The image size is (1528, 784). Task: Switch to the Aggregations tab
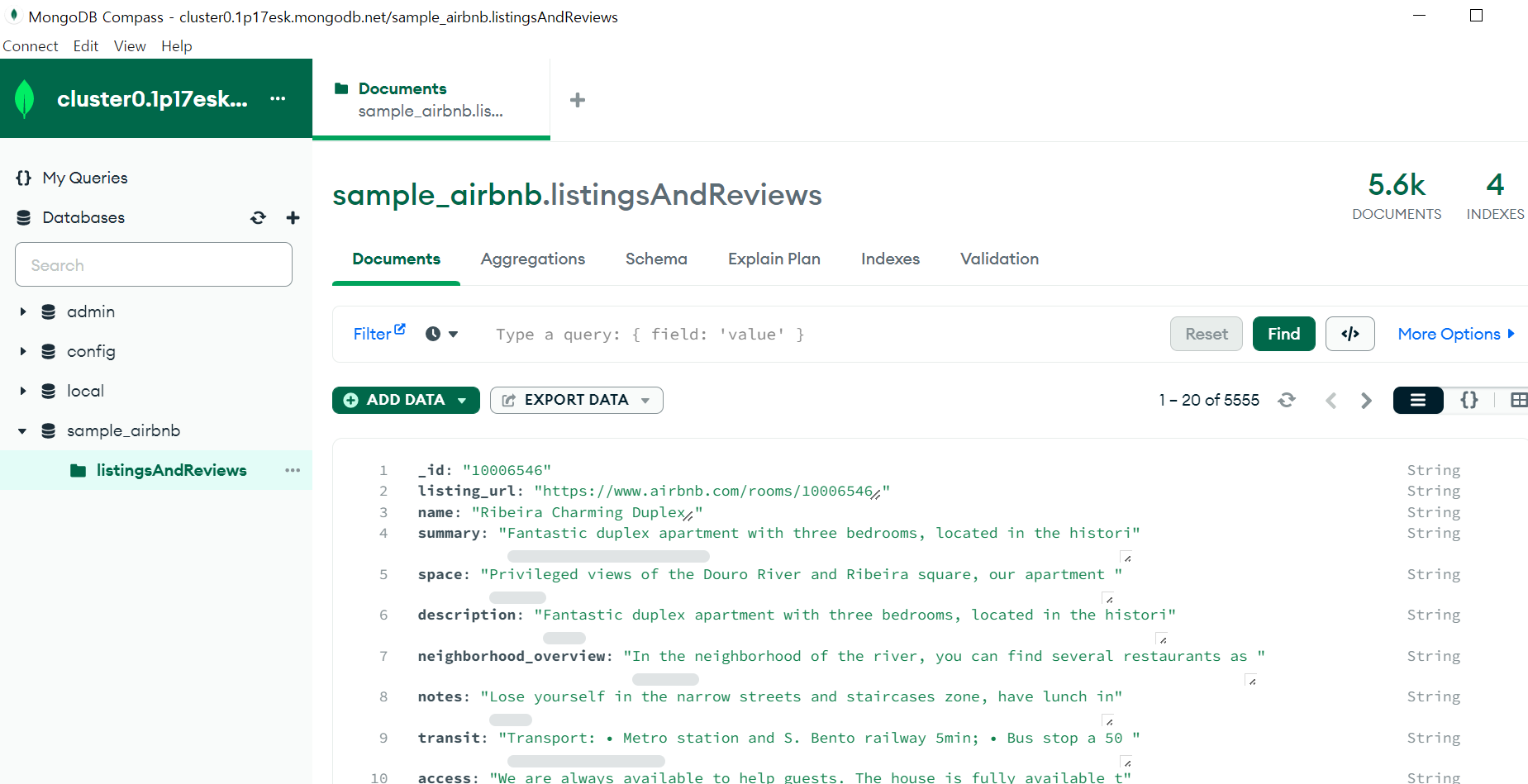[x=533, y=259]
